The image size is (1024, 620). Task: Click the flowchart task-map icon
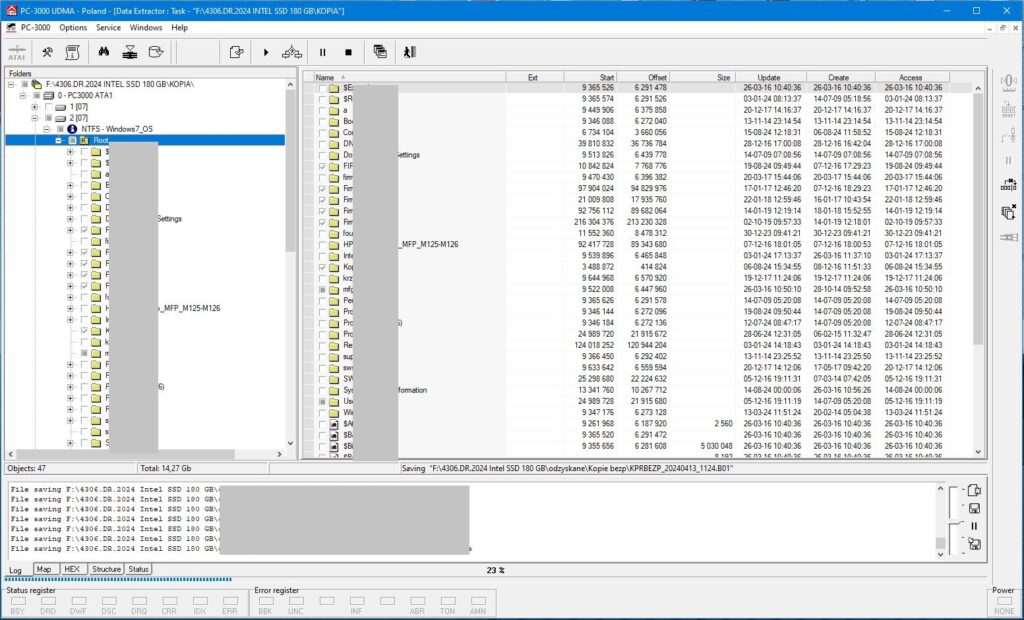(x=291, y=52)
